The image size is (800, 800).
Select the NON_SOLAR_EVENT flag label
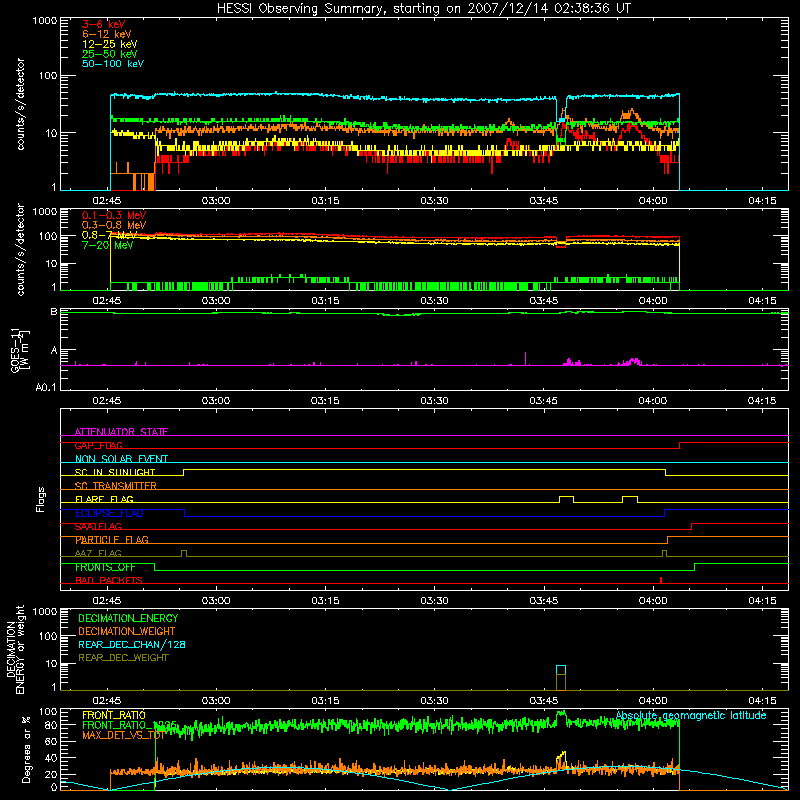[121, 459]
